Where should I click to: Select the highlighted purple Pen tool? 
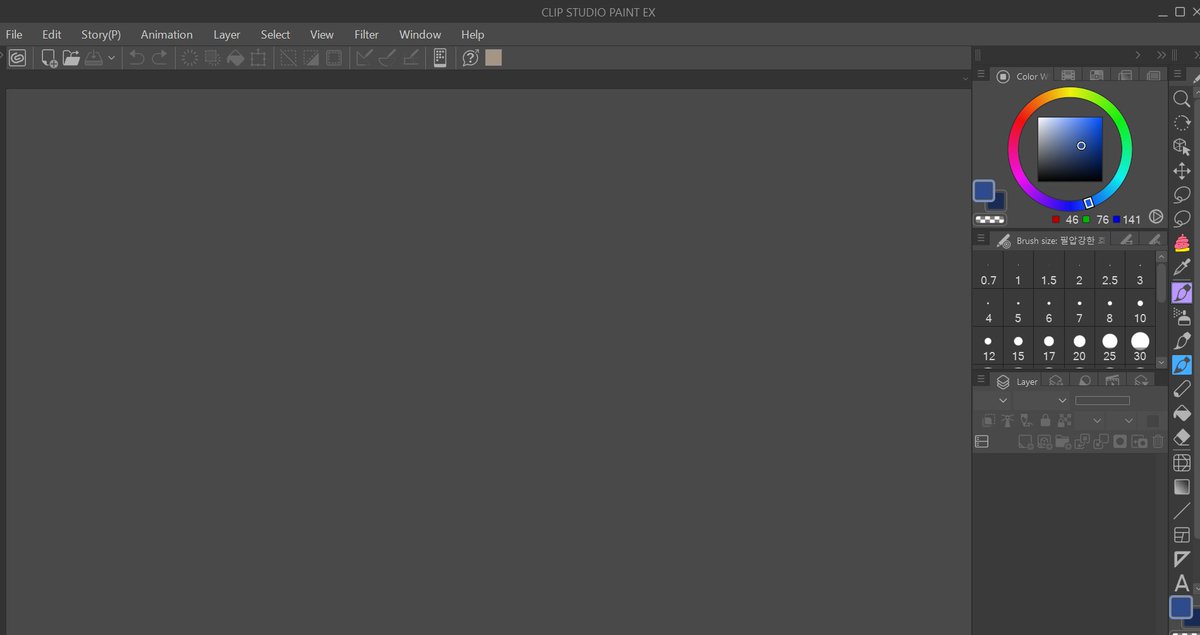pos(1181,293)
